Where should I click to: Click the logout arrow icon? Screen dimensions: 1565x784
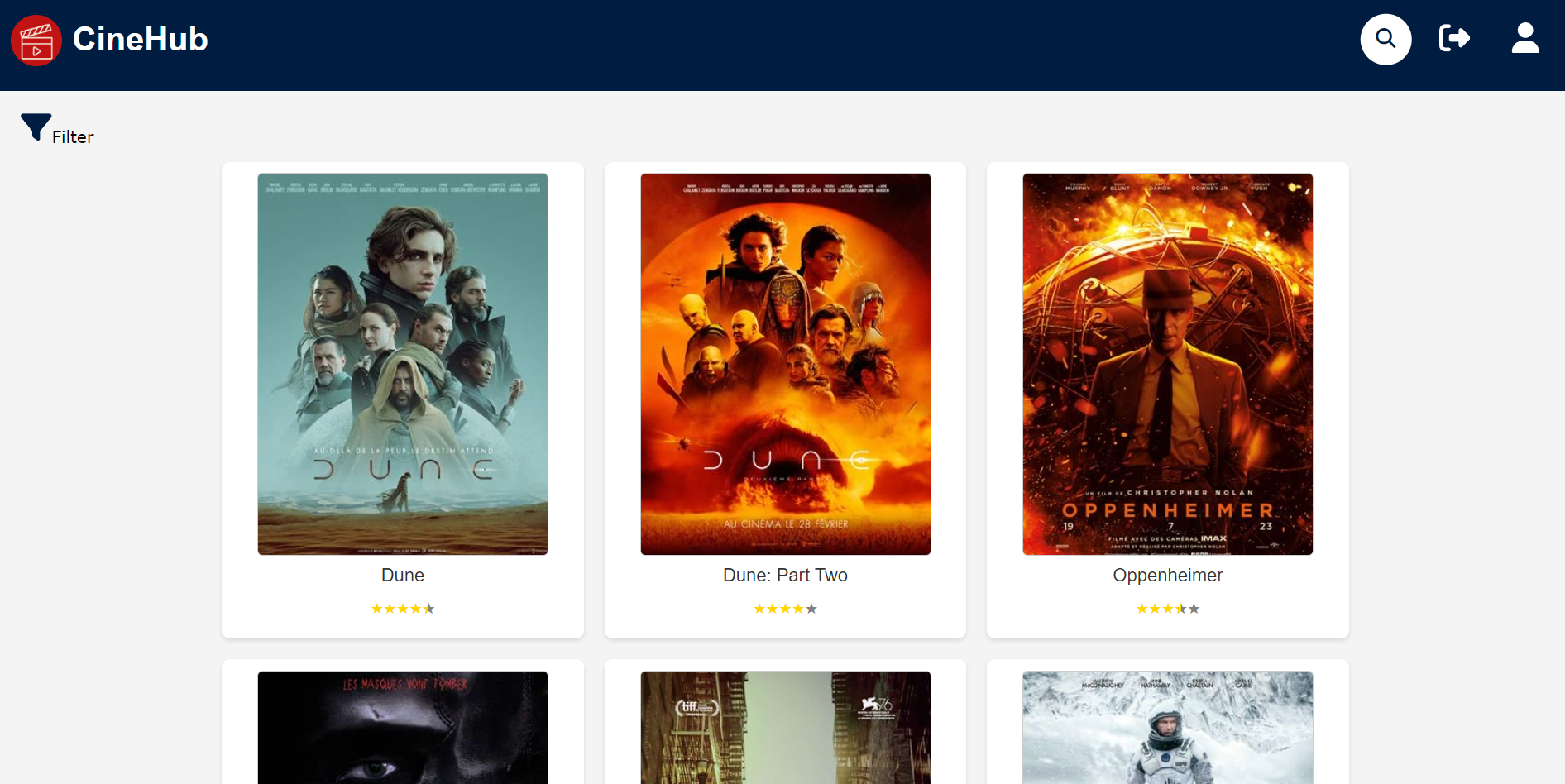coord(1454,38)
